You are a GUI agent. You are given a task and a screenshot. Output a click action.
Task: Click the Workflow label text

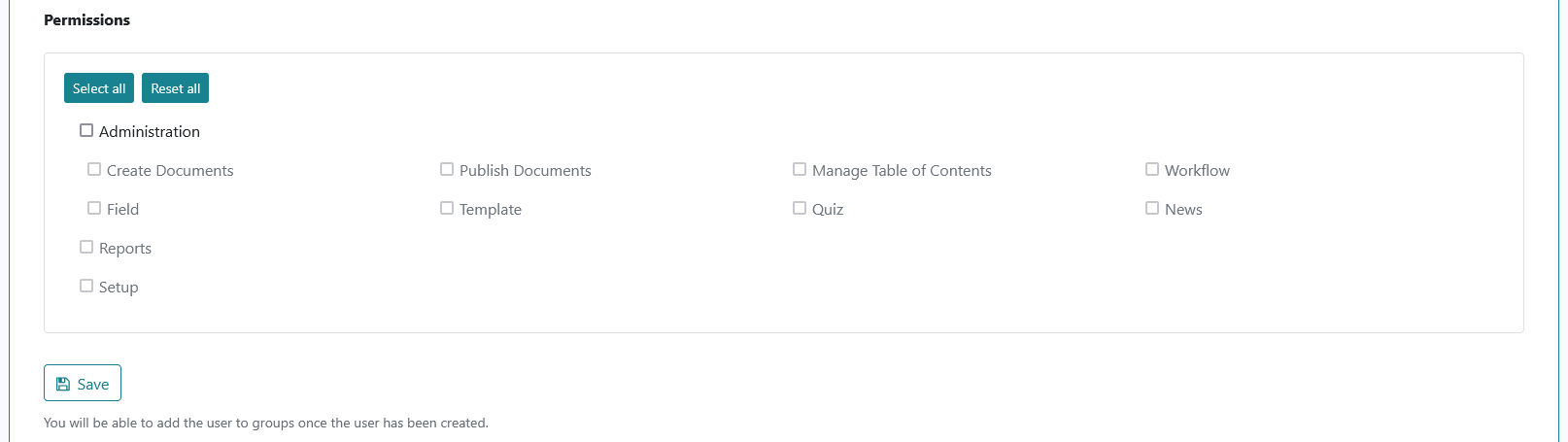[x=1197, y=170]
